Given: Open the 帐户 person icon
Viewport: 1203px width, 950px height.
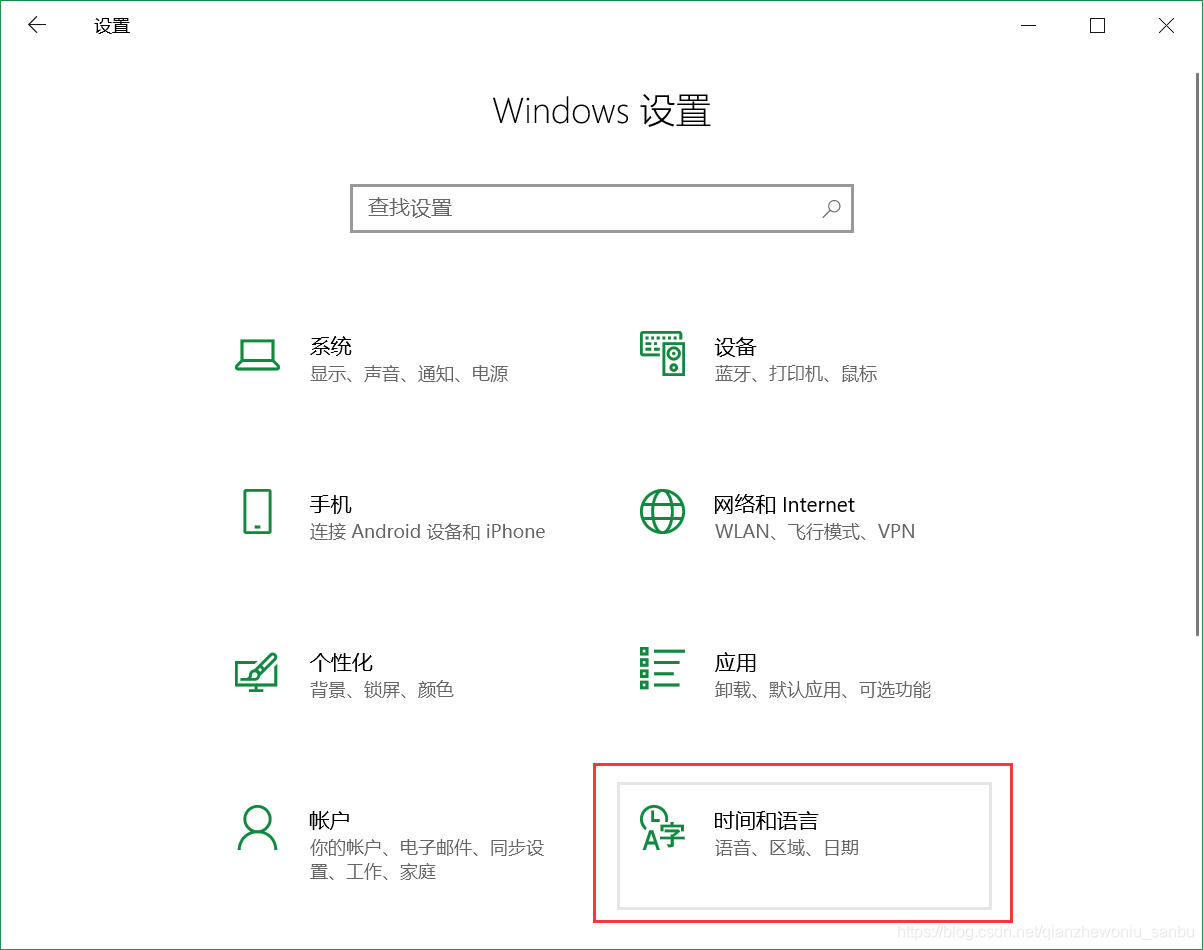Looking at the screenshot, I should [257, 827].
